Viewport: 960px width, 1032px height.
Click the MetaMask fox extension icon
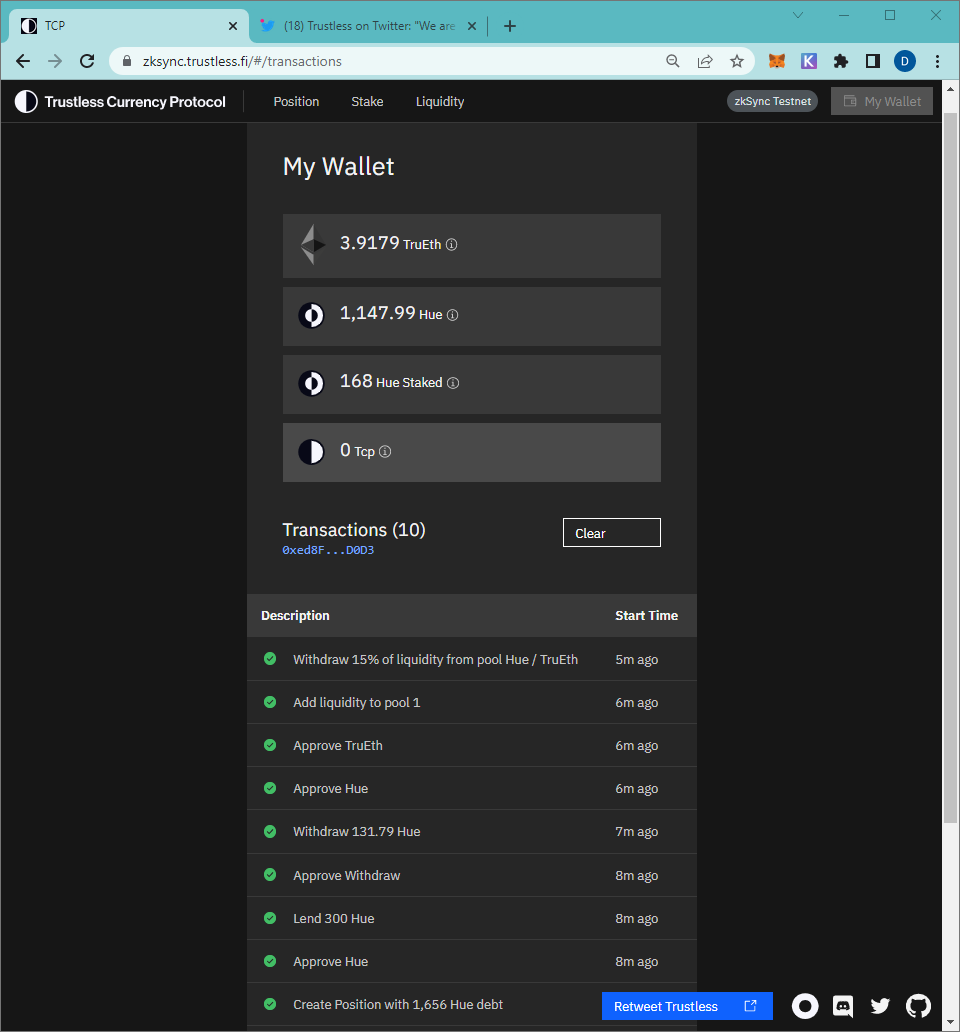tap(777, 61)
